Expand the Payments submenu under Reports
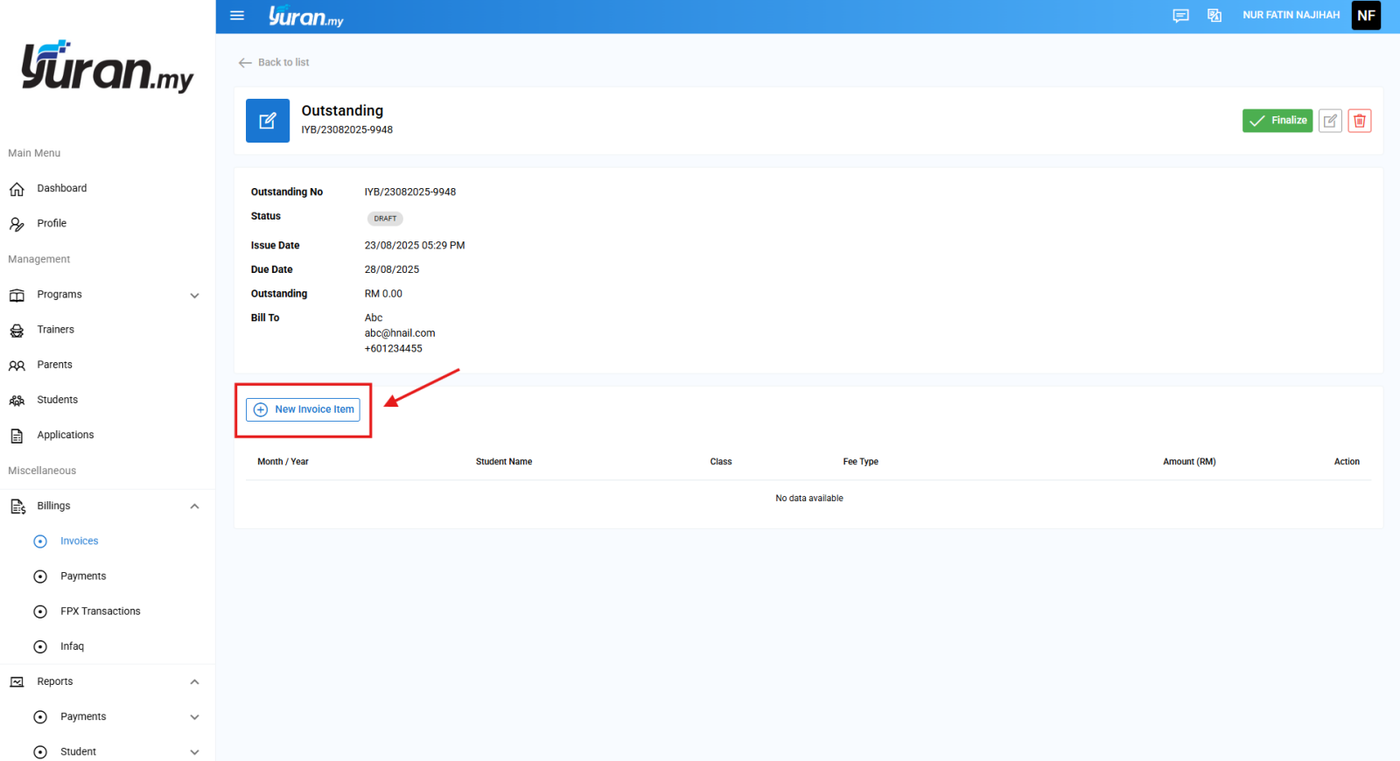 (195, 717)
